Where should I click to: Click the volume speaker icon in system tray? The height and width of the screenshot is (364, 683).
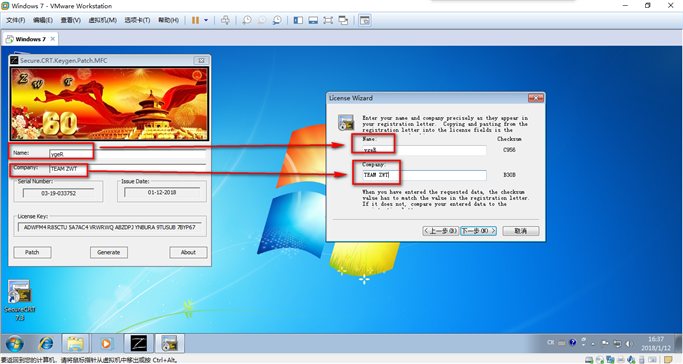tap(629, 344)
